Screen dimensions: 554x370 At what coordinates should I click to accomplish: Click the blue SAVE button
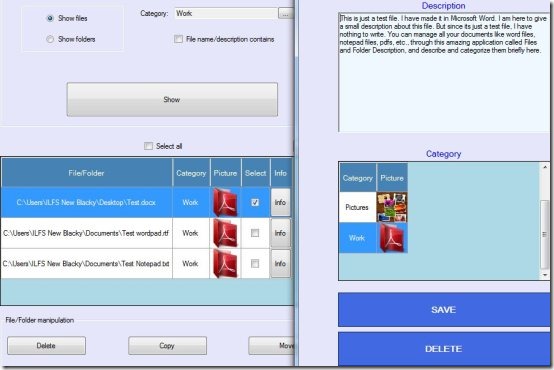(444, 310)
